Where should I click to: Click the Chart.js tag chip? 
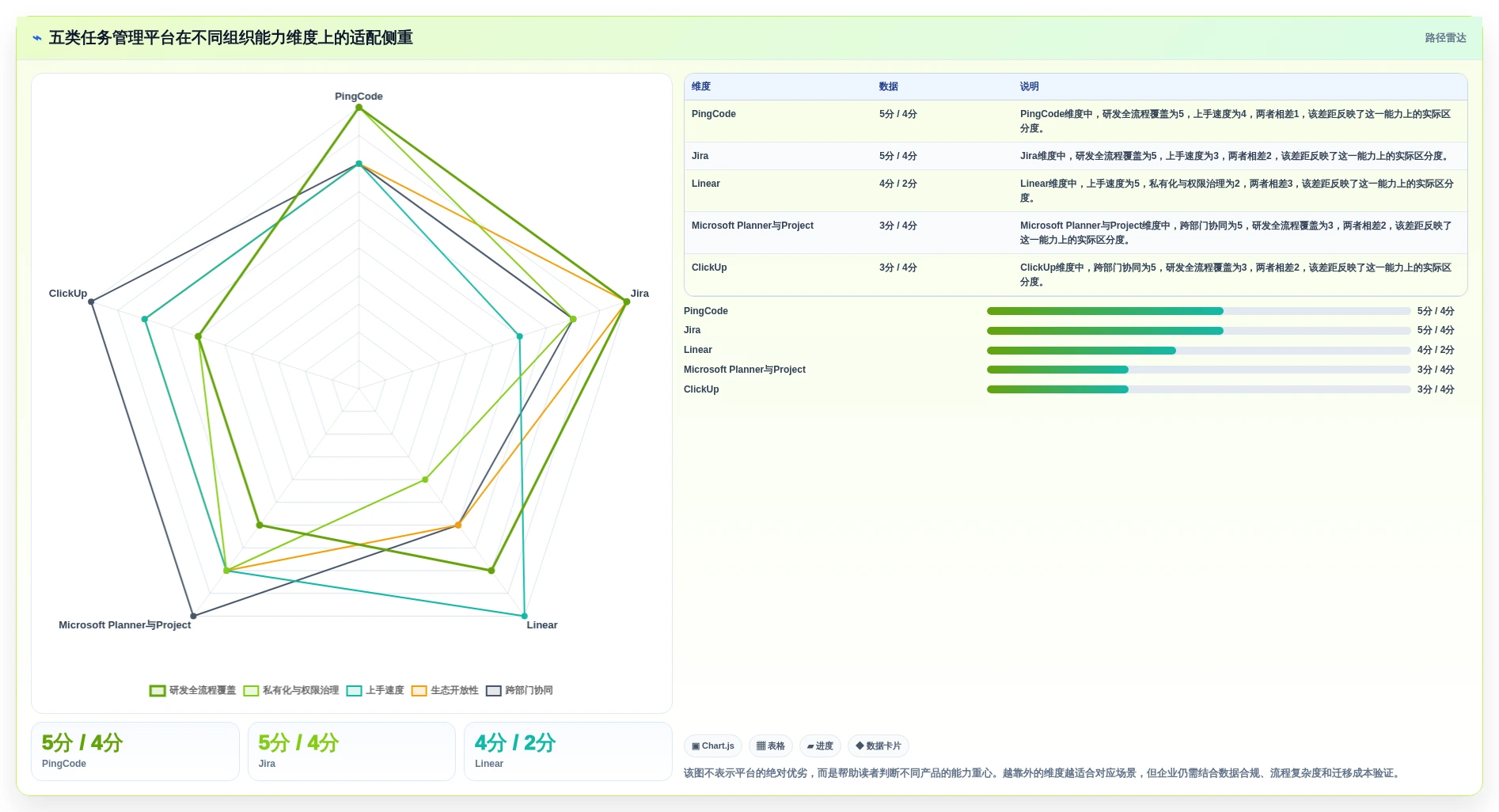[x=712, y=746]
